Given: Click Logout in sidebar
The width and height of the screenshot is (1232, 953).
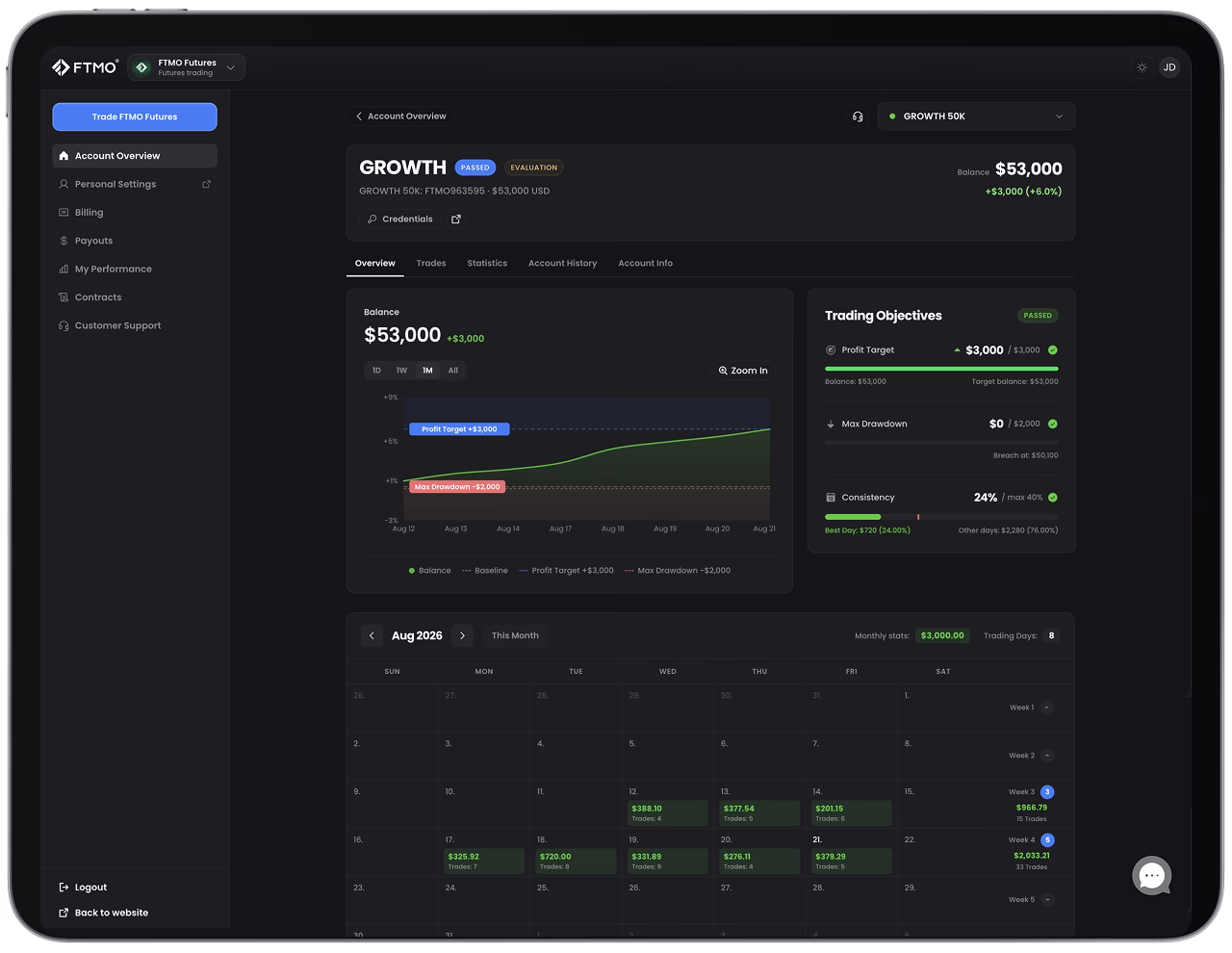Looking at the screenshot, I should coord(84,888).
